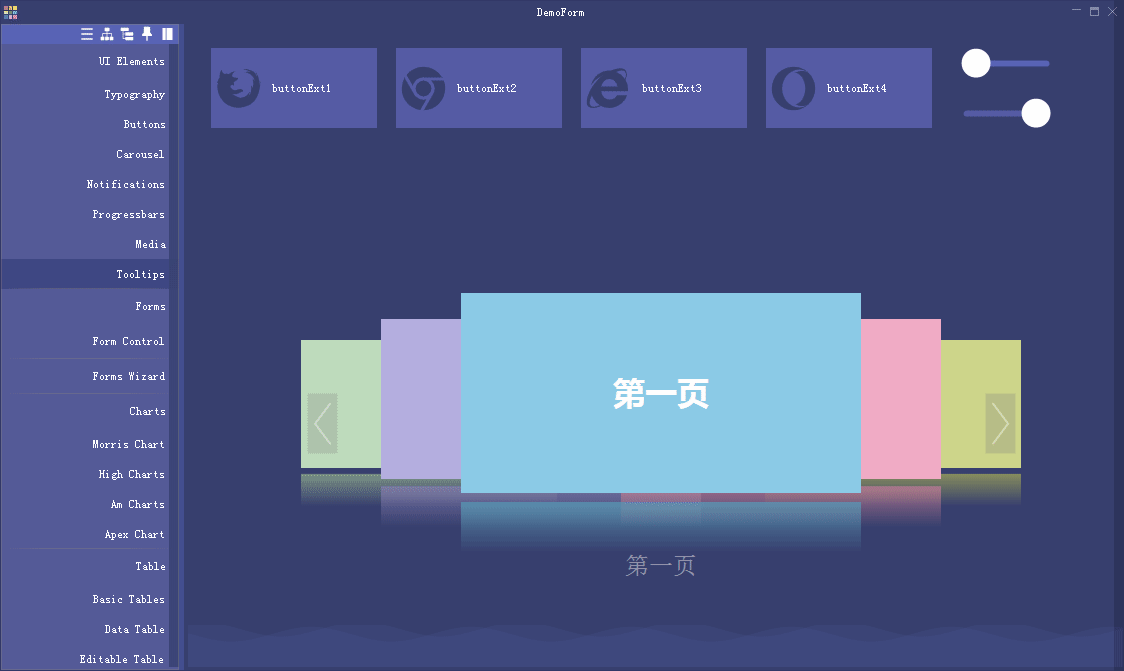Image resolution: width=1124 pixels, height=671 pixels.
Task: Click the Opera icon on buttonExt4
Action: click(x=793, y=87)
